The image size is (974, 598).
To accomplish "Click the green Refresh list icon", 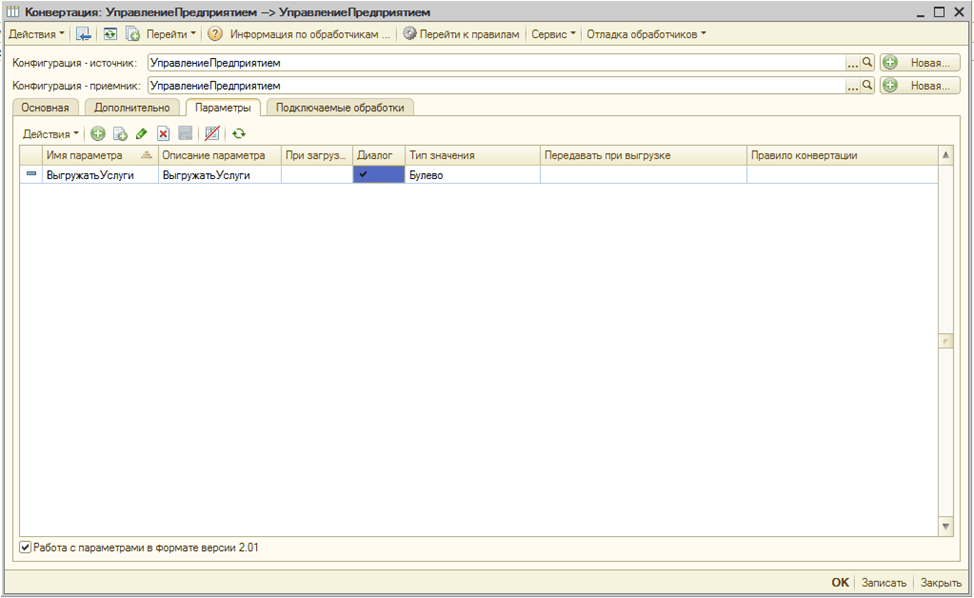I will [239, 133].
